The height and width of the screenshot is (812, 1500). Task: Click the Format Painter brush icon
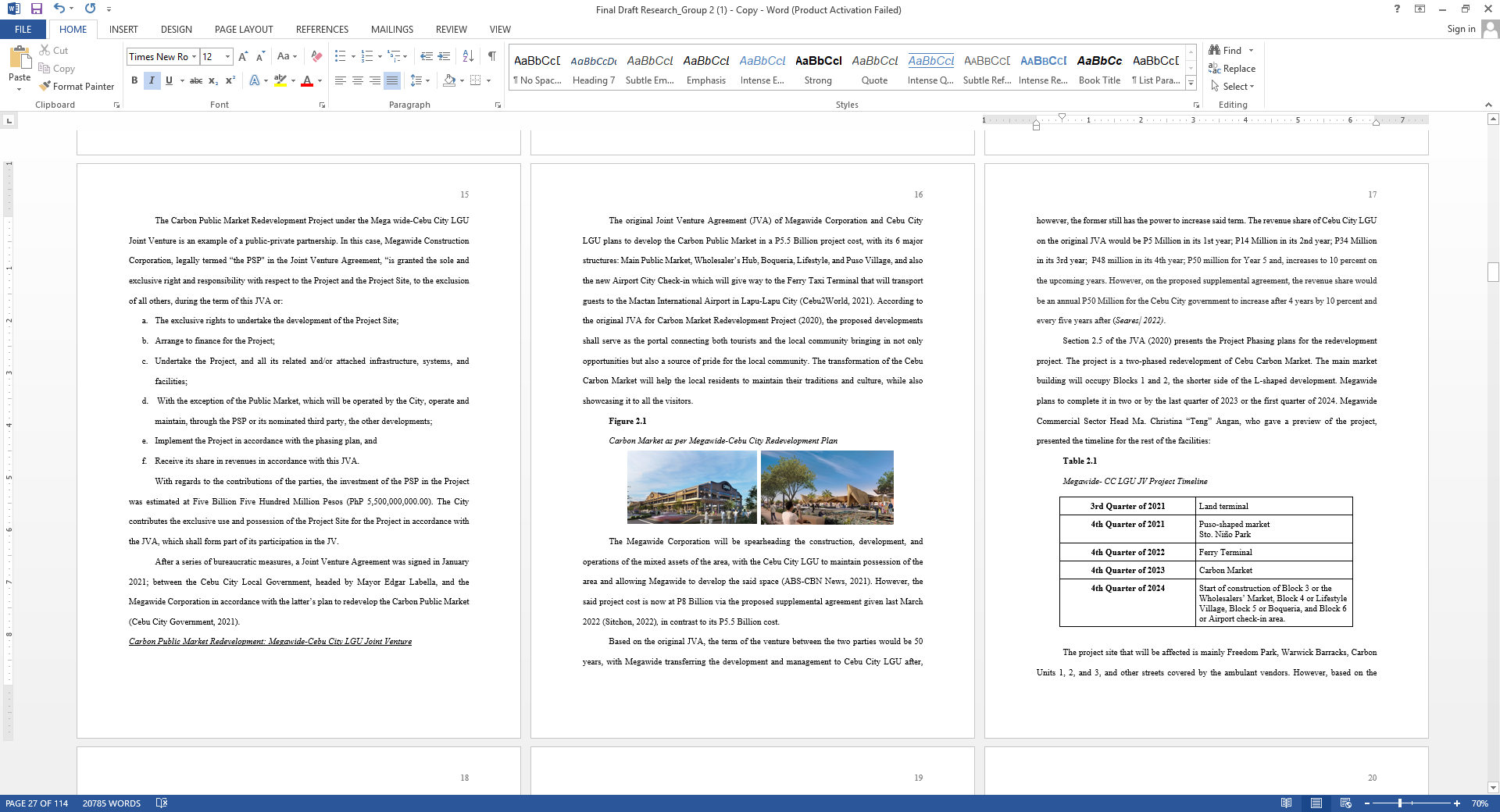point(45,86)
